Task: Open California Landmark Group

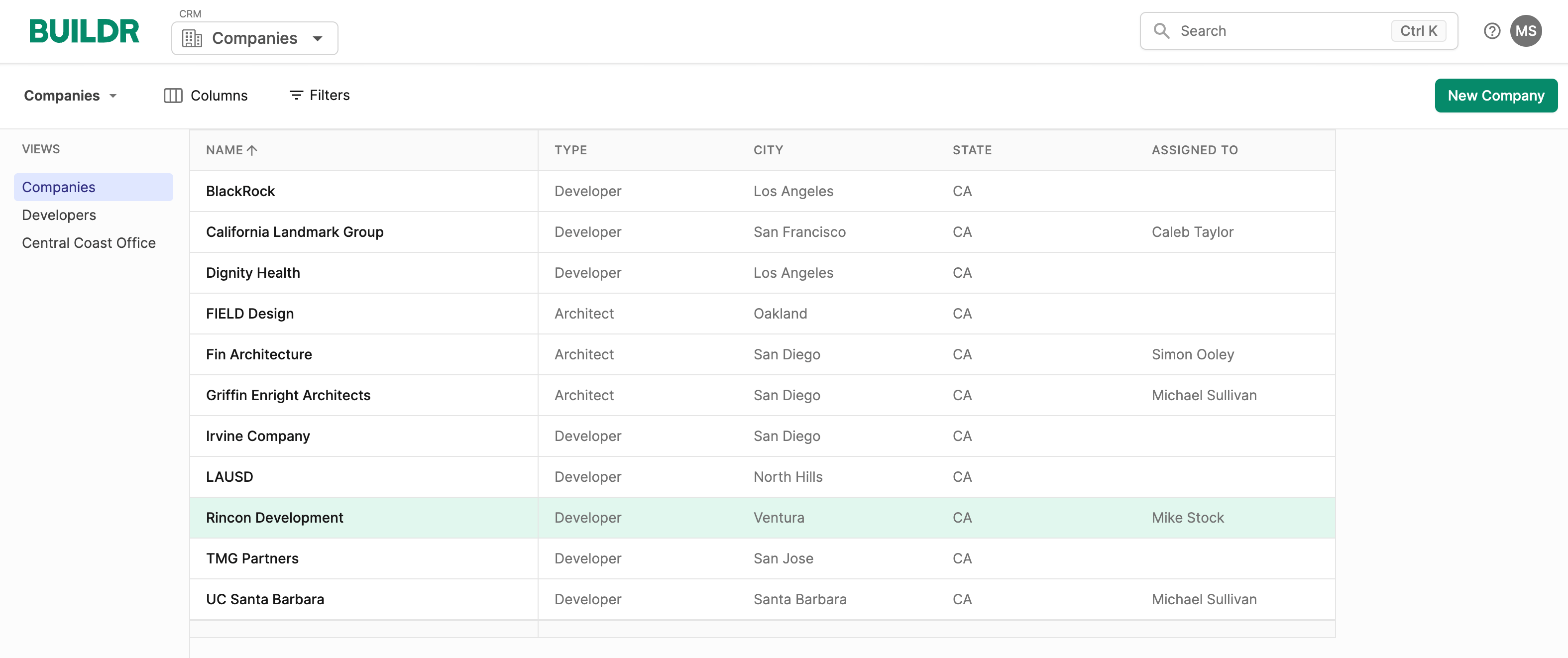Action: click(295, 232)
